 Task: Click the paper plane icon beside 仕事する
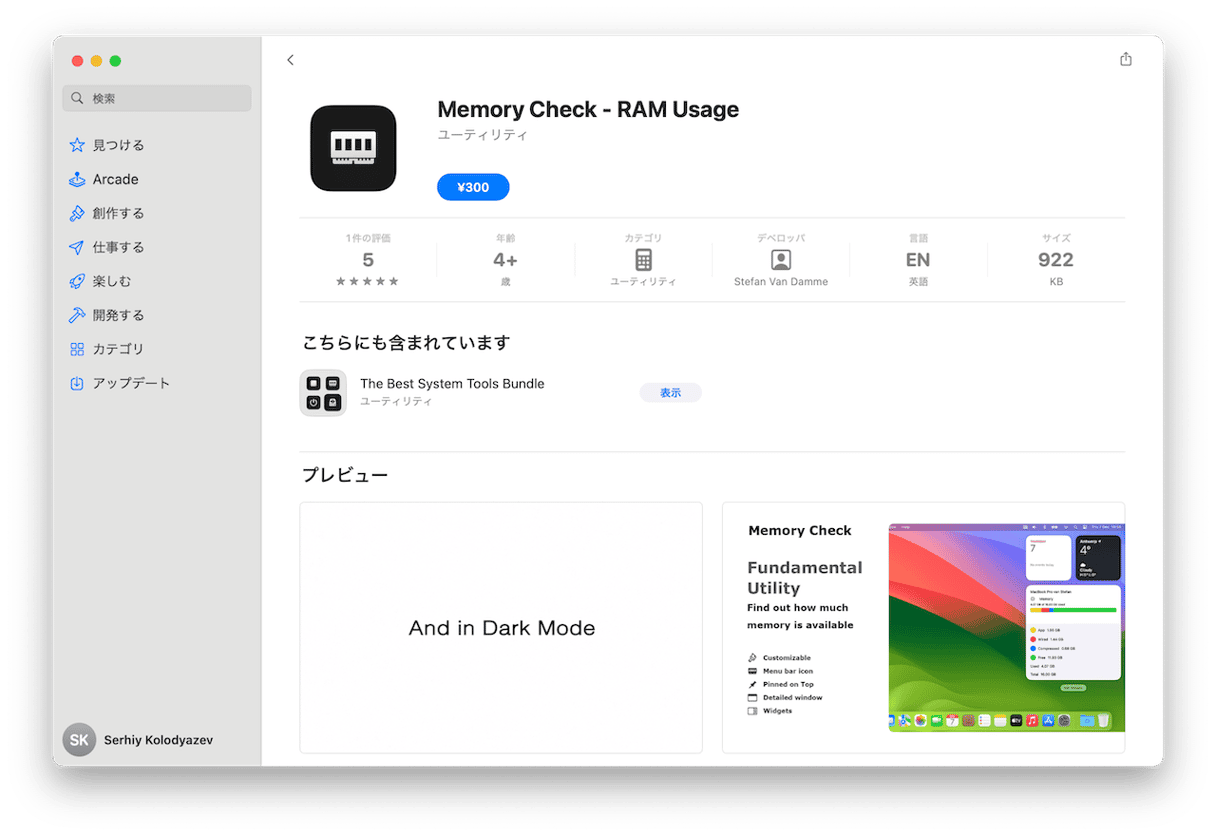coord(77,247)
